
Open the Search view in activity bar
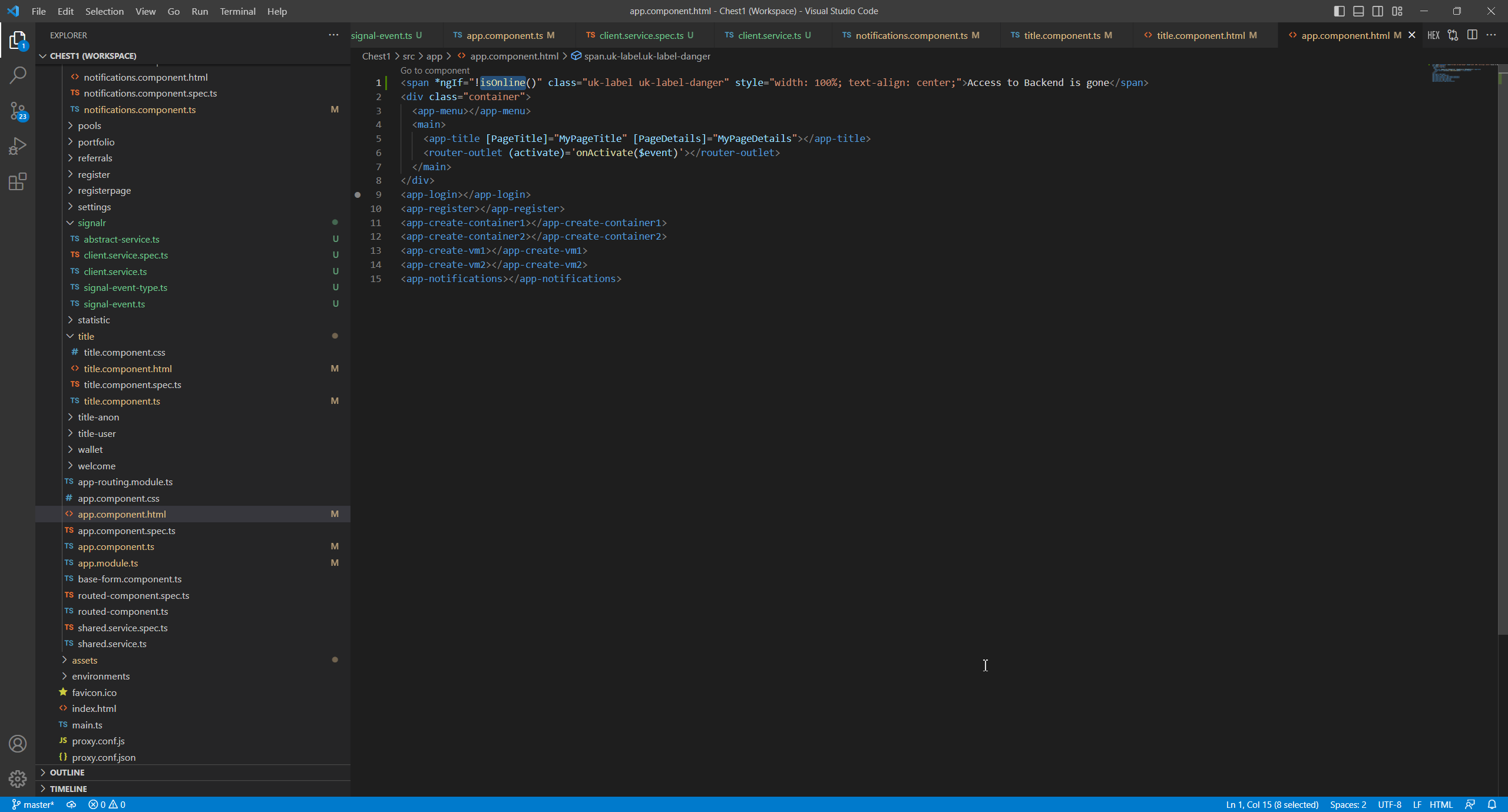18,75
